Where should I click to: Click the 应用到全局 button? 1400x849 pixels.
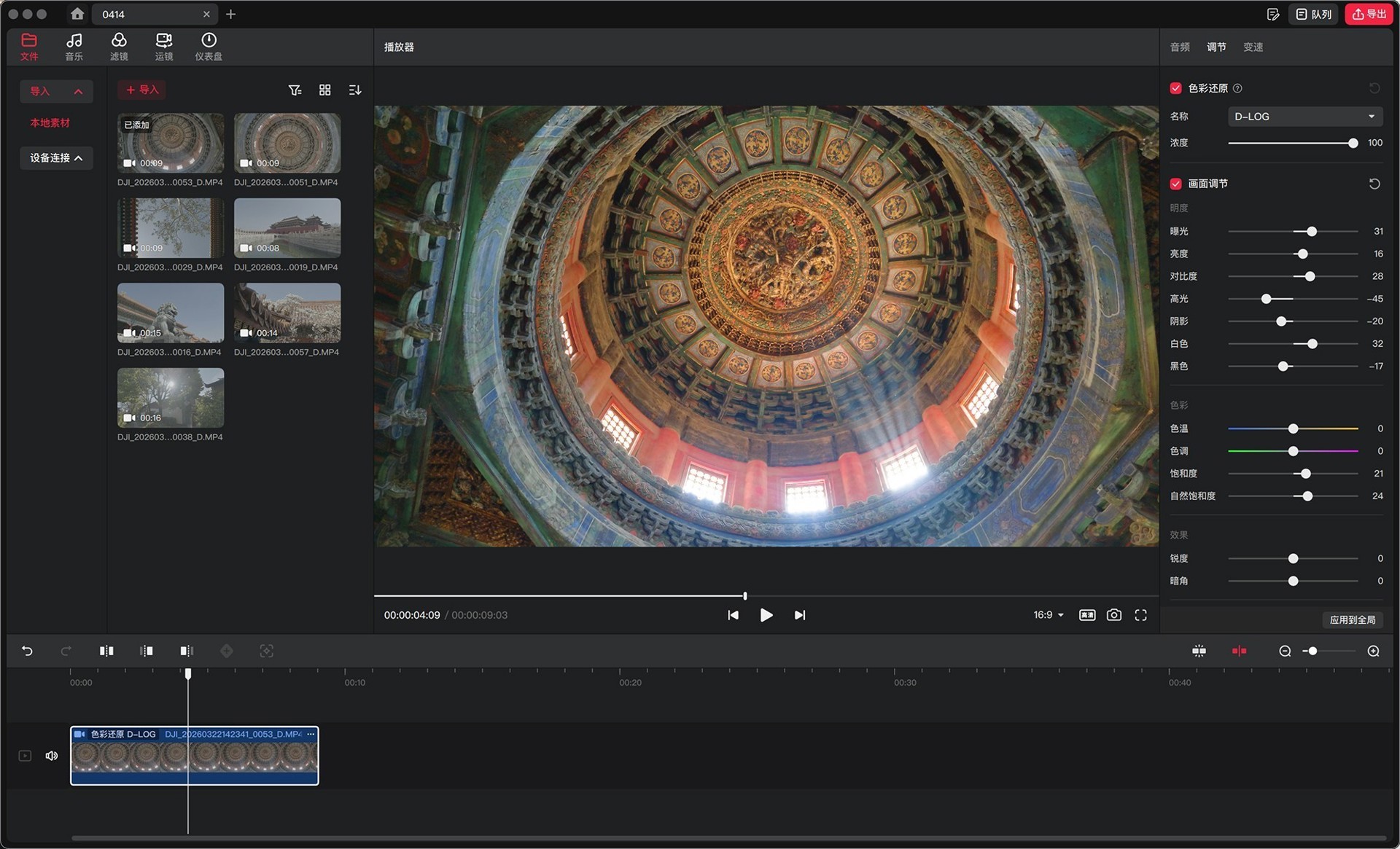click(1352, 619)
